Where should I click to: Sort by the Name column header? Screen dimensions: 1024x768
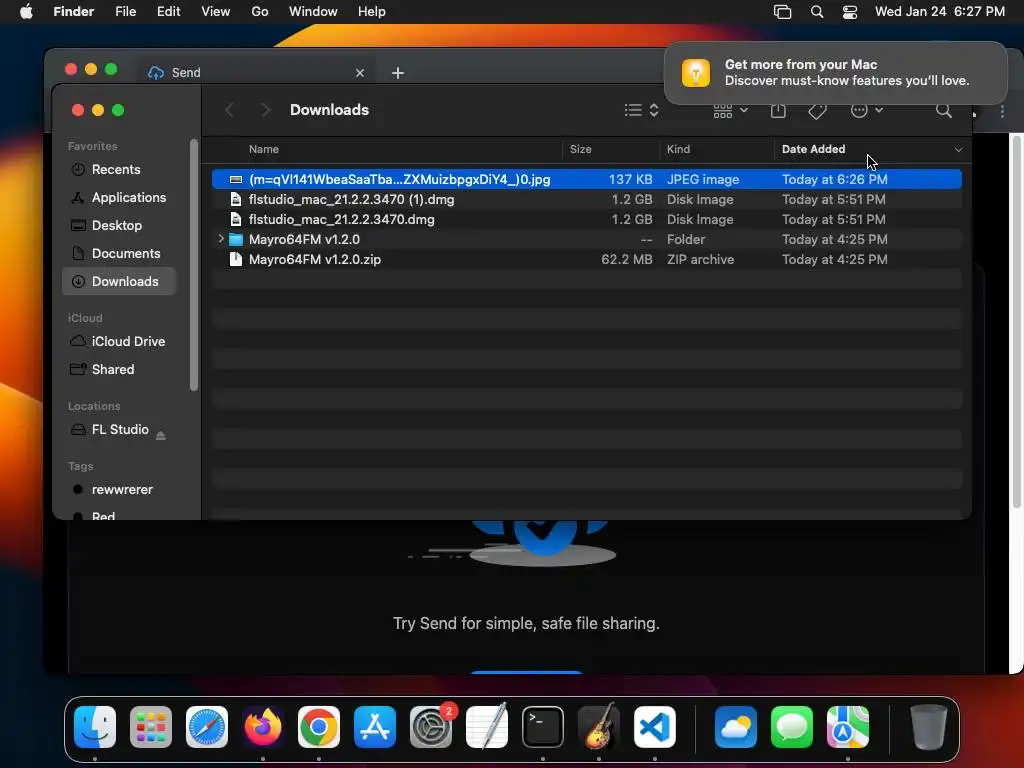(x=264, y=150)
